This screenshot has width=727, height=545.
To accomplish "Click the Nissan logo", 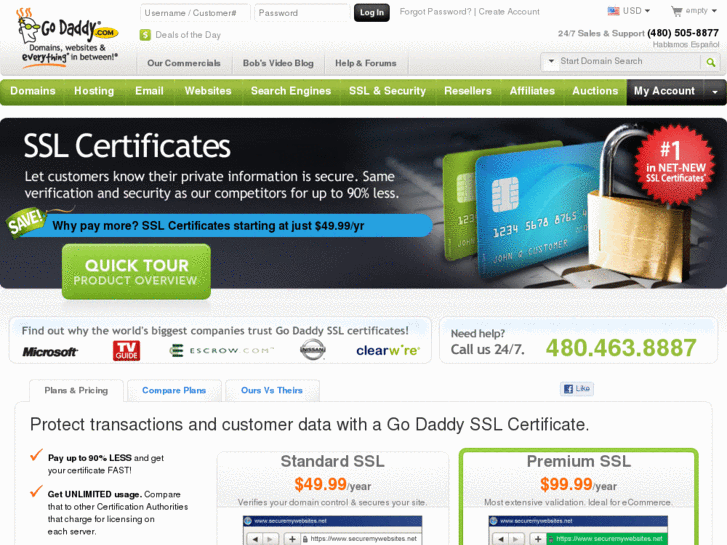I will pos(312,350).
